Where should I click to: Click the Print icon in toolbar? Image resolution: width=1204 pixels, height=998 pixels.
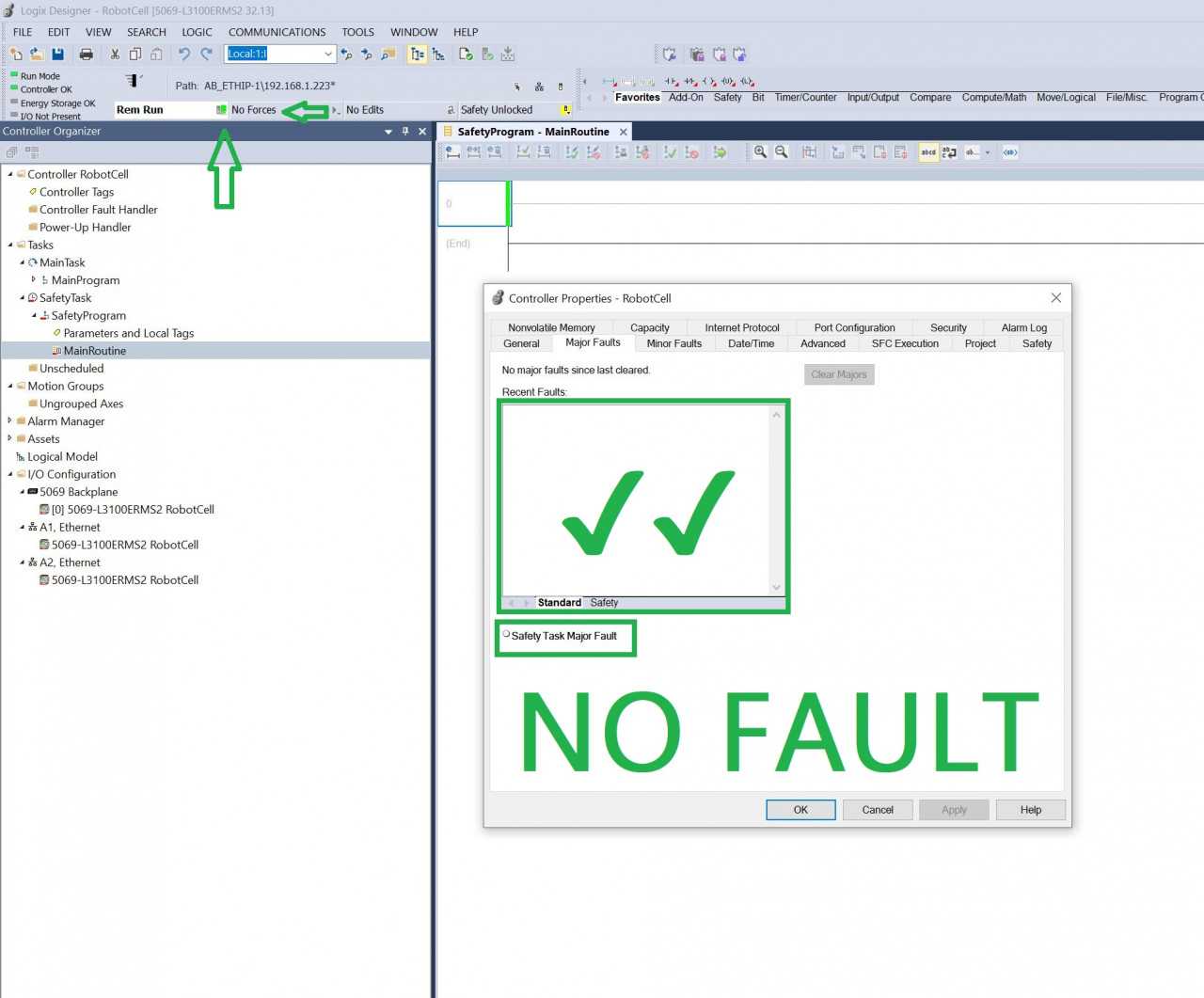(x=87, y=55)
